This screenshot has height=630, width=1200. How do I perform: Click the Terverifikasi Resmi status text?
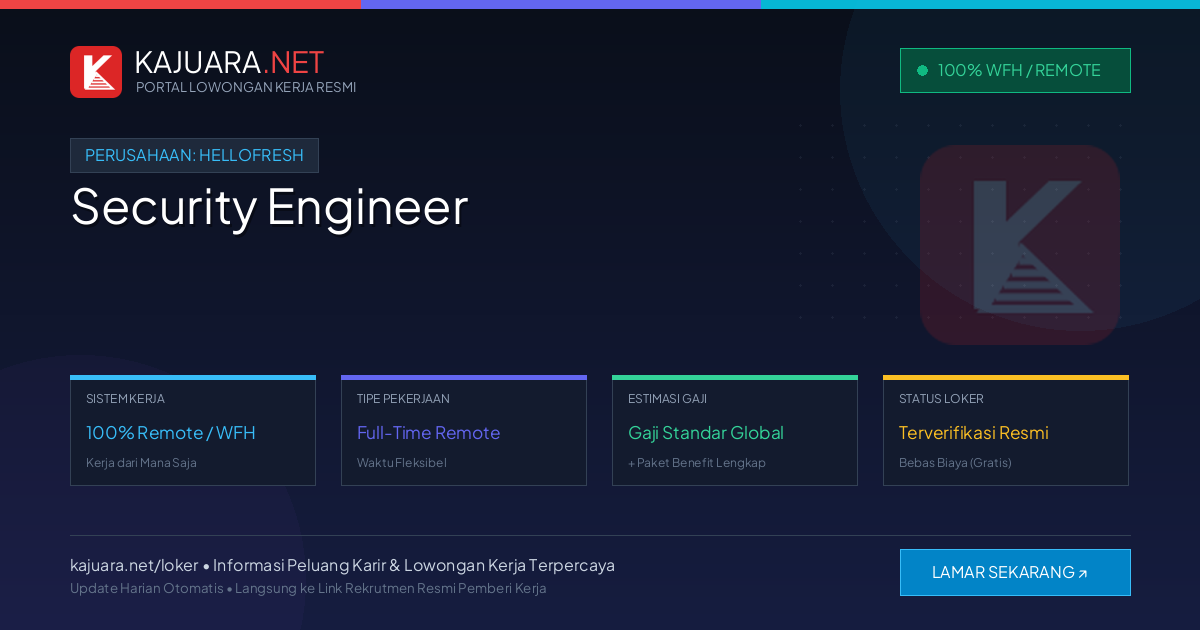tap(974, 433)
